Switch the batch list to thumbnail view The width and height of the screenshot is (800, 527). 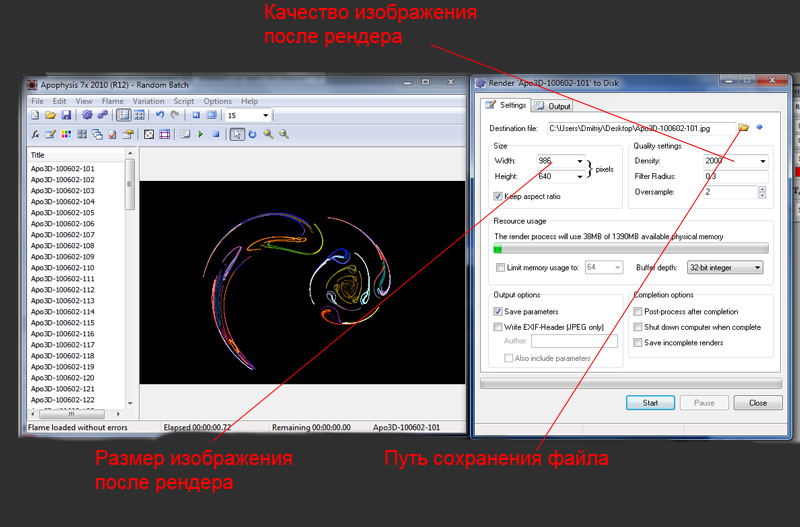pos(139,115)
